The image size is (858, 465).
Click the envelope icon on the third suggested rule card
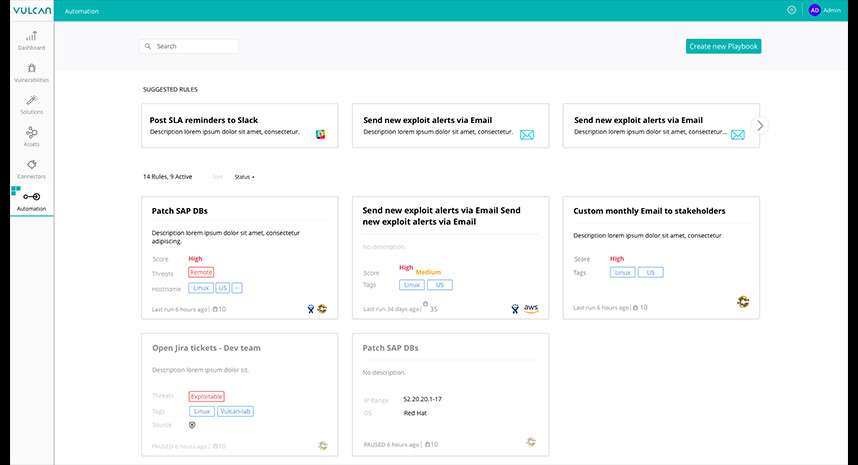point(738,135)
